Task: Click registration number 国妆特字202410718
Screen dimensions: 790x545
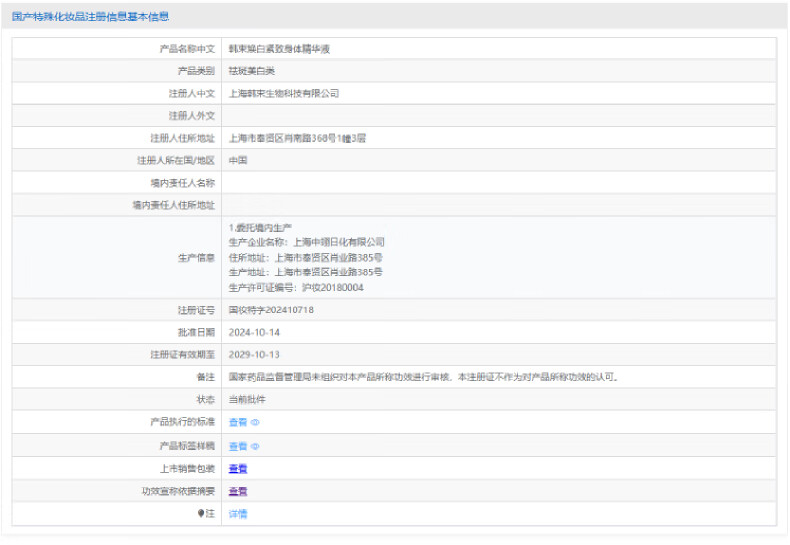Action: click(x=271, y=310)
